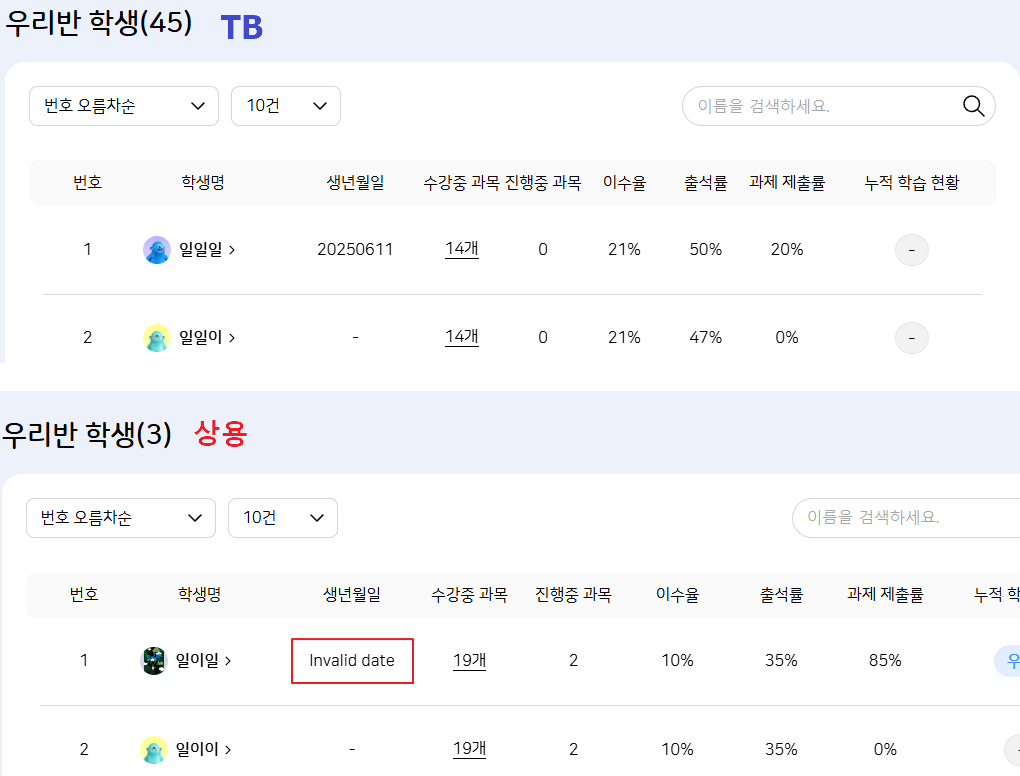The image size is (1020, 776).
Task: Click 일일일 avatar in TB list
Action: click(x=157, y=250)
